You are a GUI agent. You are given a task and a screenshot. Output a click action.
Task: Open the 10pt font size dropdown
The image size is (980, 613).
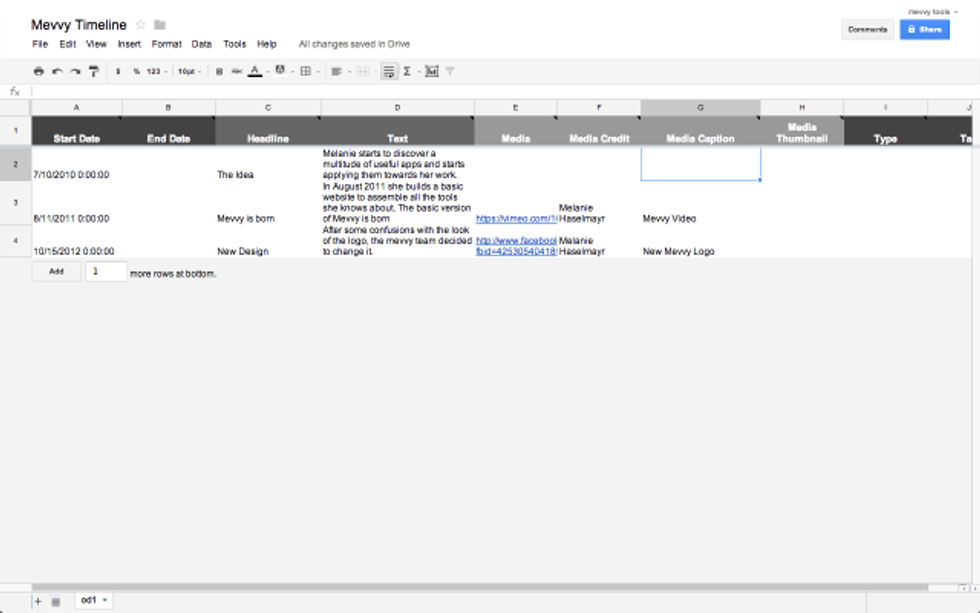click(x=188, y=72)
